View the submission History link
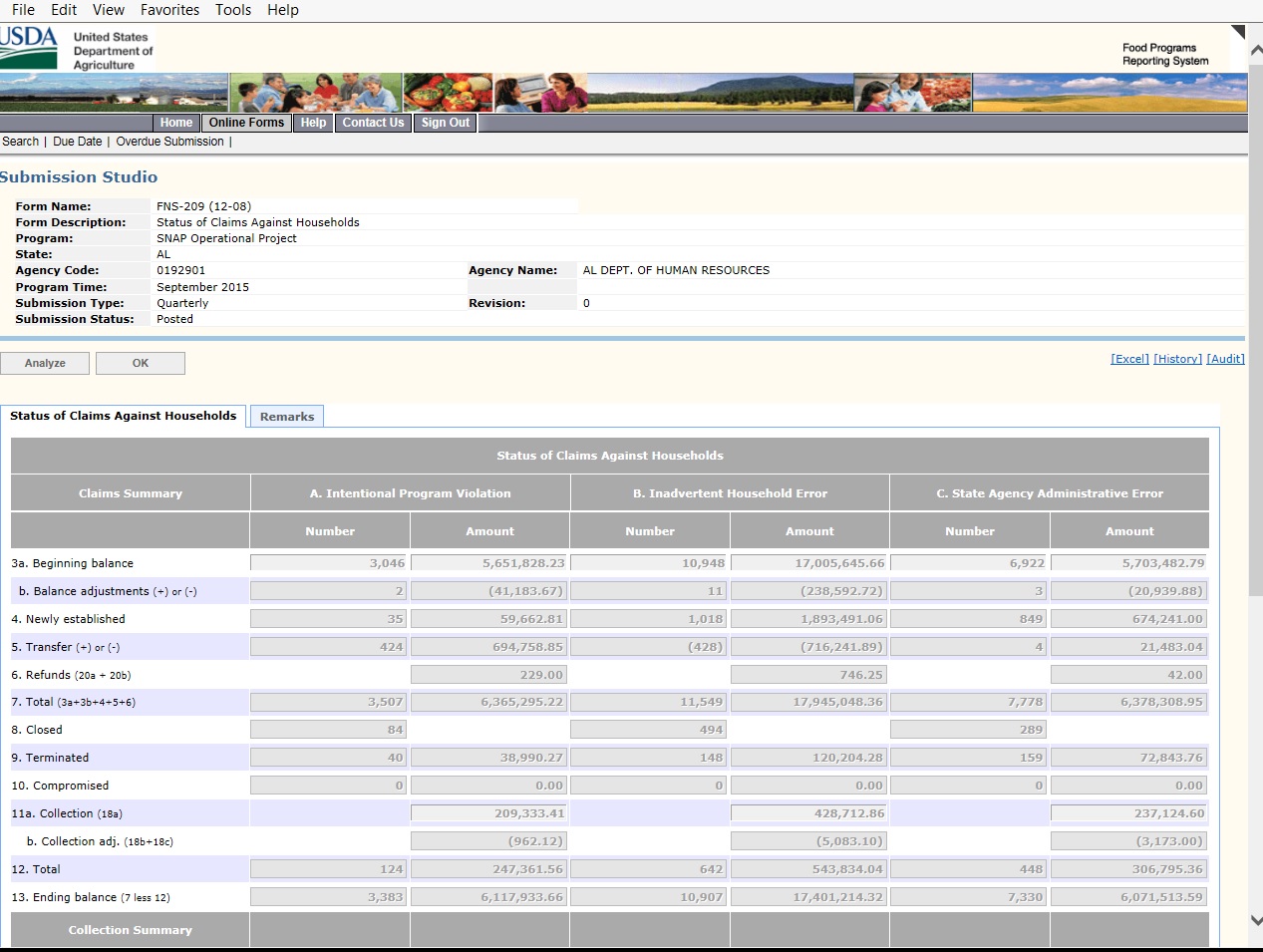 click(1177, 359)
